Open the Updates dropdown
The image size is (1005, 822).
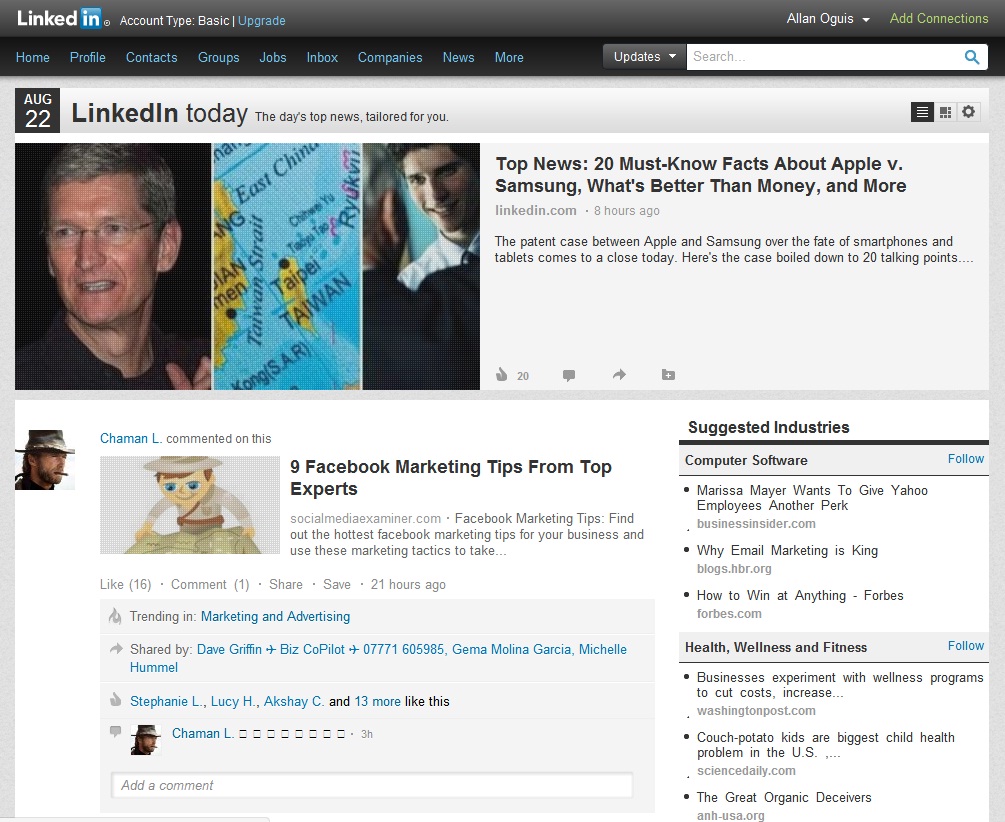643,57
